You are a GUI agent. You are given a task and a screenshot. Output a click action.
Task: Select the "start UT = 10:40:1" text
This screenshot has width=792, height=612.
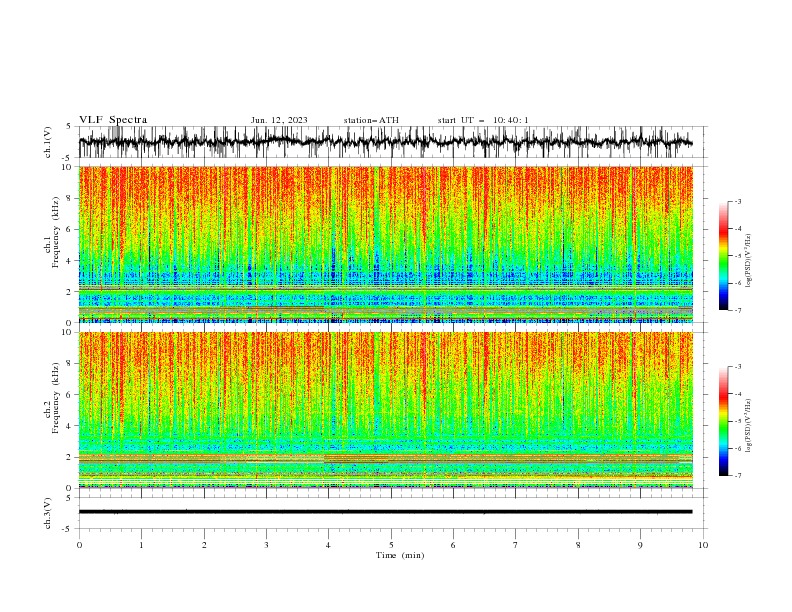tap(483, 120)
